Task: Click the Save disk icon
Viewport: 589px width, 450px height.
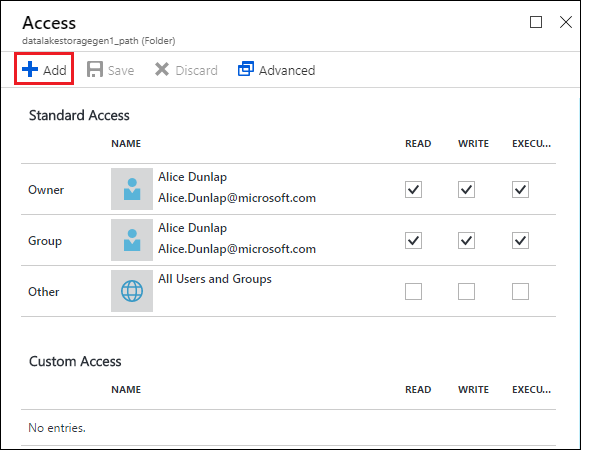Action: tap(95, 69)
